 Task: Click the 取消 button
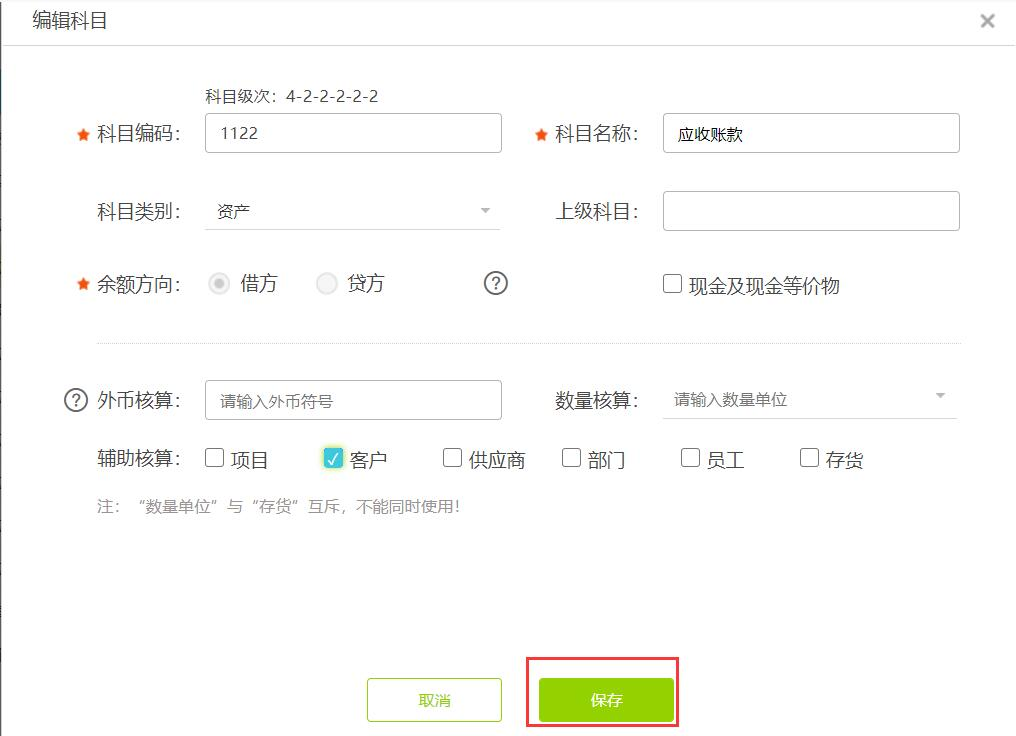pos(434,700)
